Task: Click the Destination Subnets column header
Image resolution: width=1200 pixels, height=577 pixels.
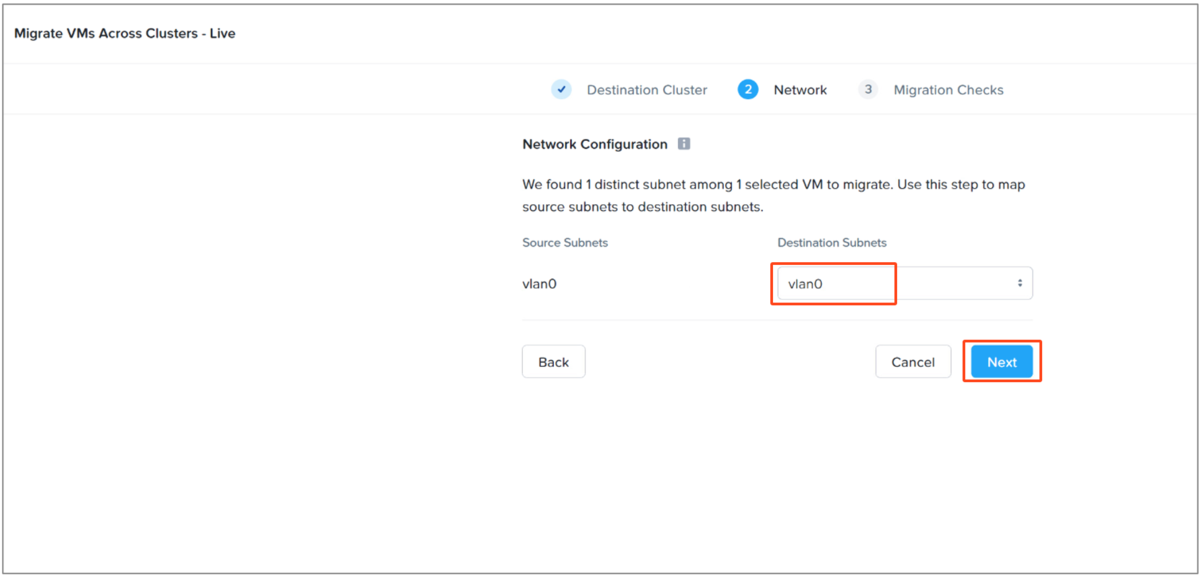Action: coord(832,243)
